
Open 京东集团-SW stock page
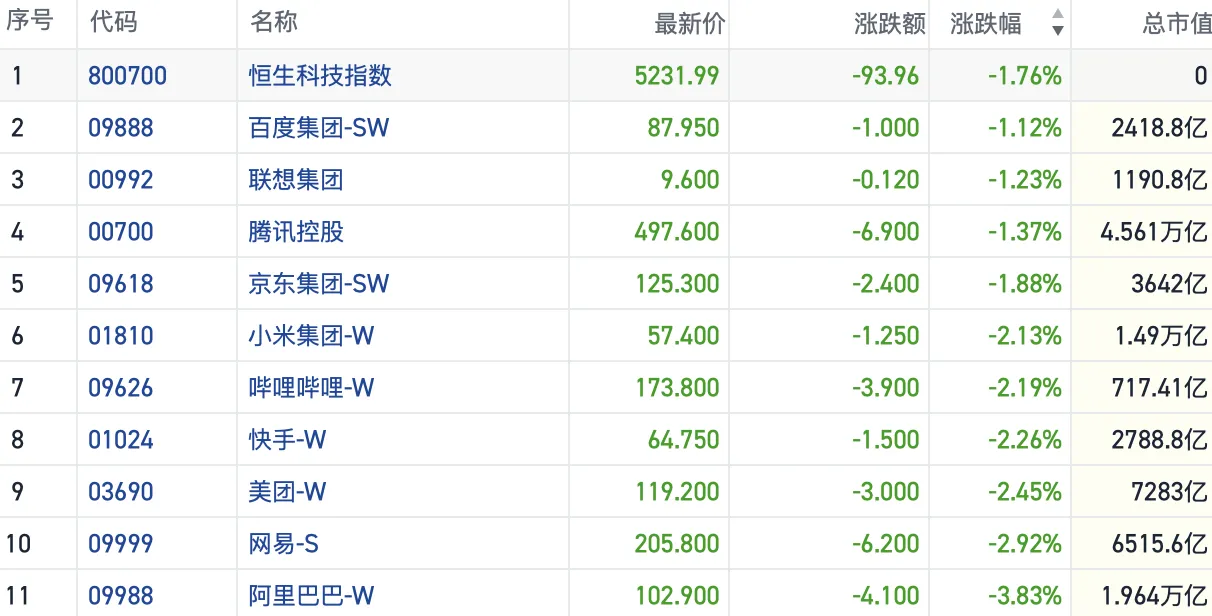(x=319, y=284)
